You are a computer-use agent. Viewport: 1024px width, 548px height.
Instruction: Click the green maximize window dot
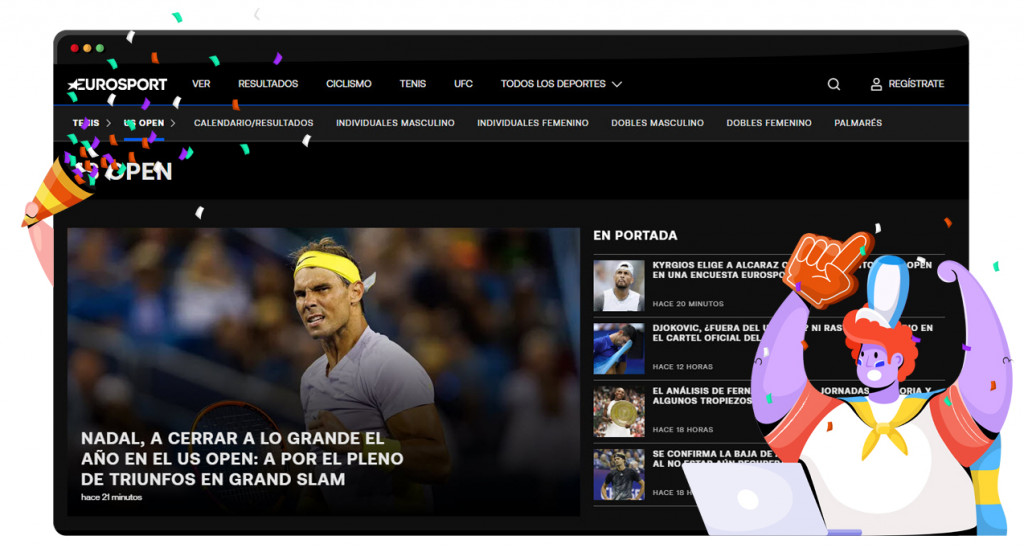(99, 48)
